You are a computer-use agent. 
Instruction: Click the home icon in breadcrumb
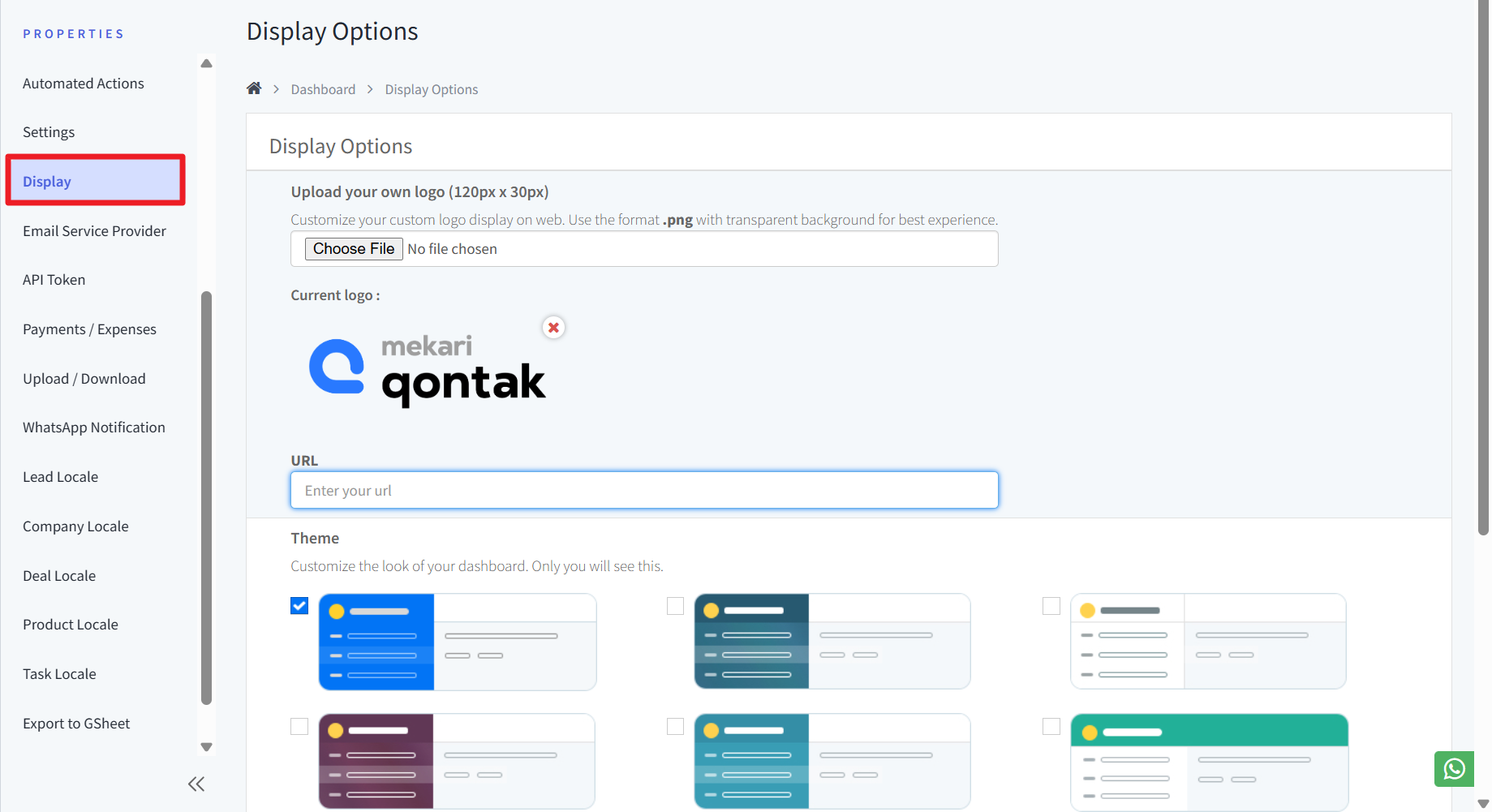[254, 88]
